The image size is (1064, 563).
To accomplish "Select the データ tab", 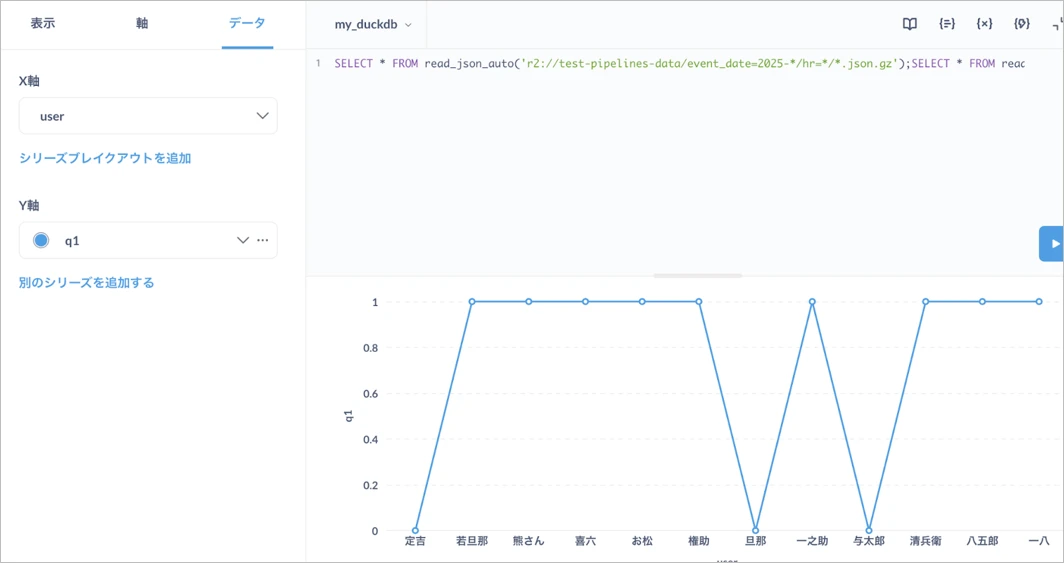I will [x=247, y=23].
